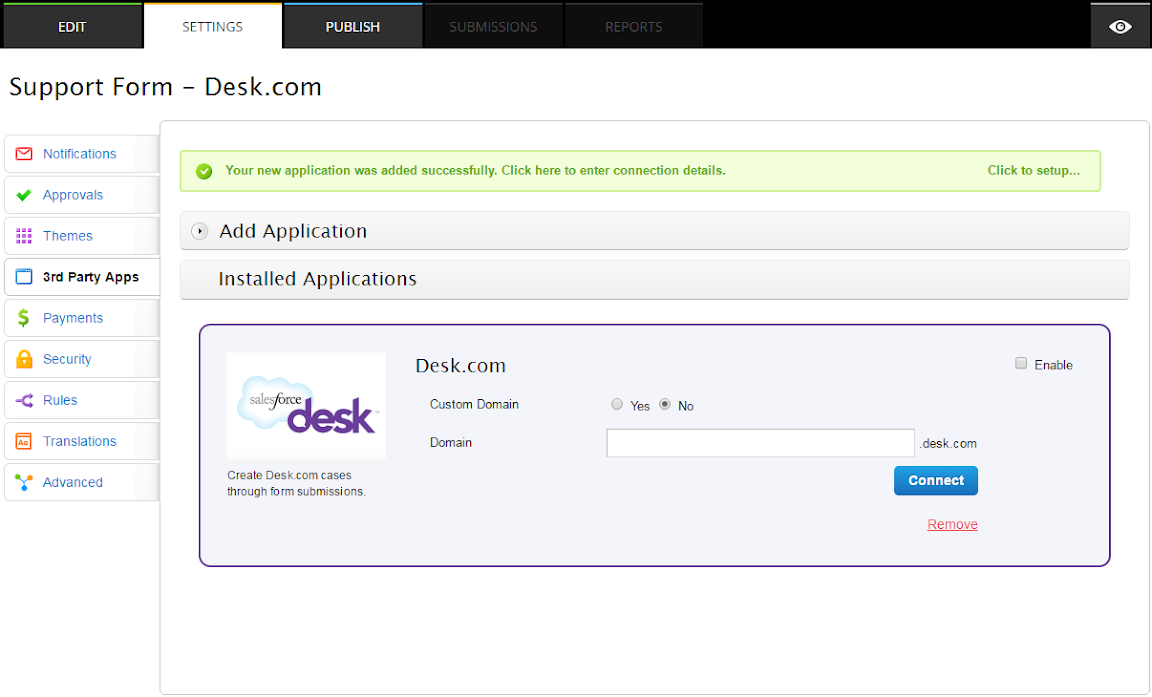Viewport: 1152px width, 697px height.
Task: Click into the Domain text field
Action: click(x=760, y=443)
